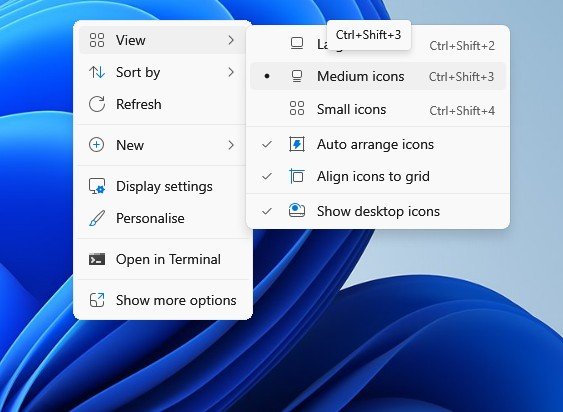Click the Auto arrange lightning icon
The width and height of the screenshot is (563, 412).
point(297,144)
